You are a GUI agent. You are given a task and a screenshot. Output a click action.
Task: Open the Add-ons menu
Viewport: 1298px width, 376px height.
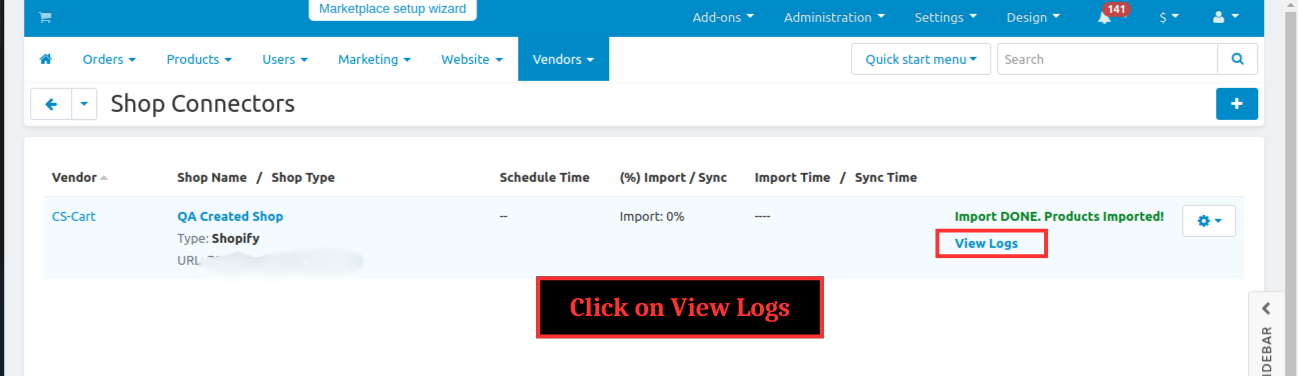[x=723, y=17]
